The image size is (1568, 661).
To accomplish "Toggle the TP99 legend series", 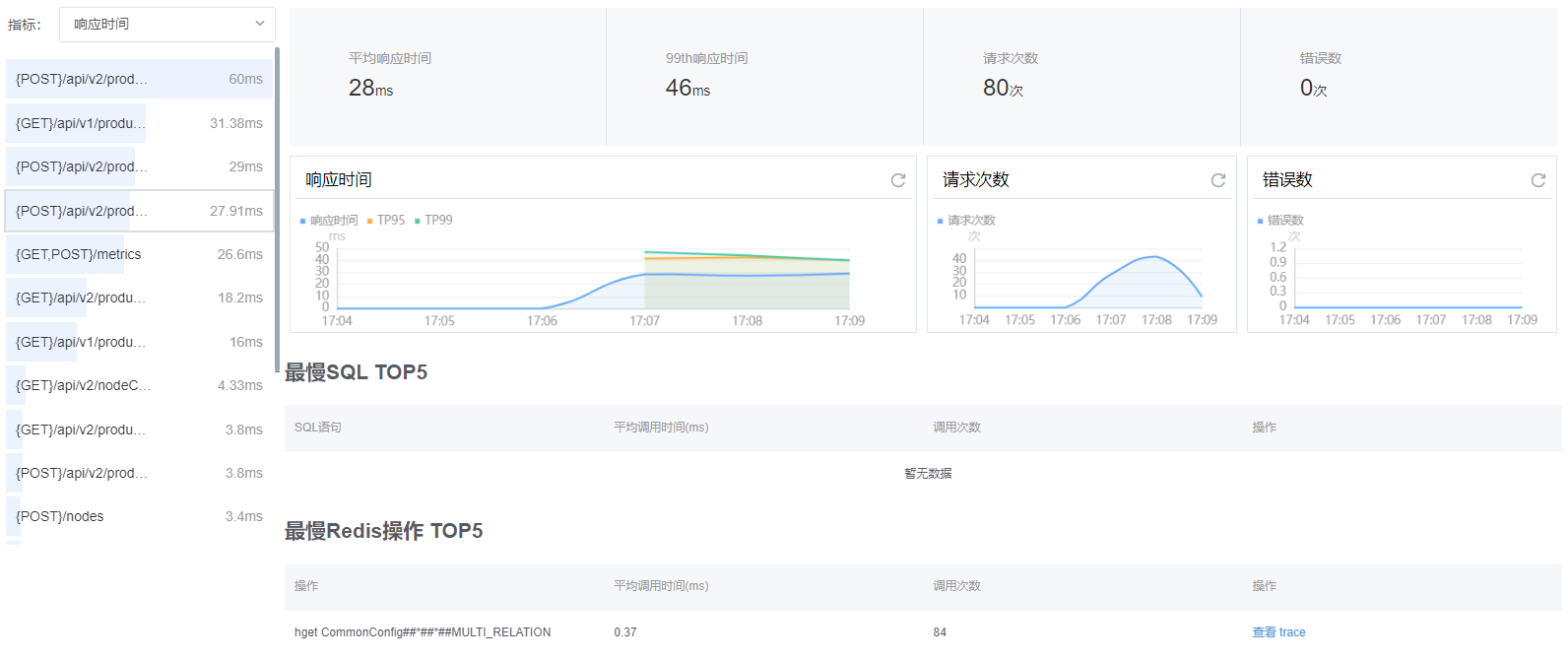I will 433,221.
